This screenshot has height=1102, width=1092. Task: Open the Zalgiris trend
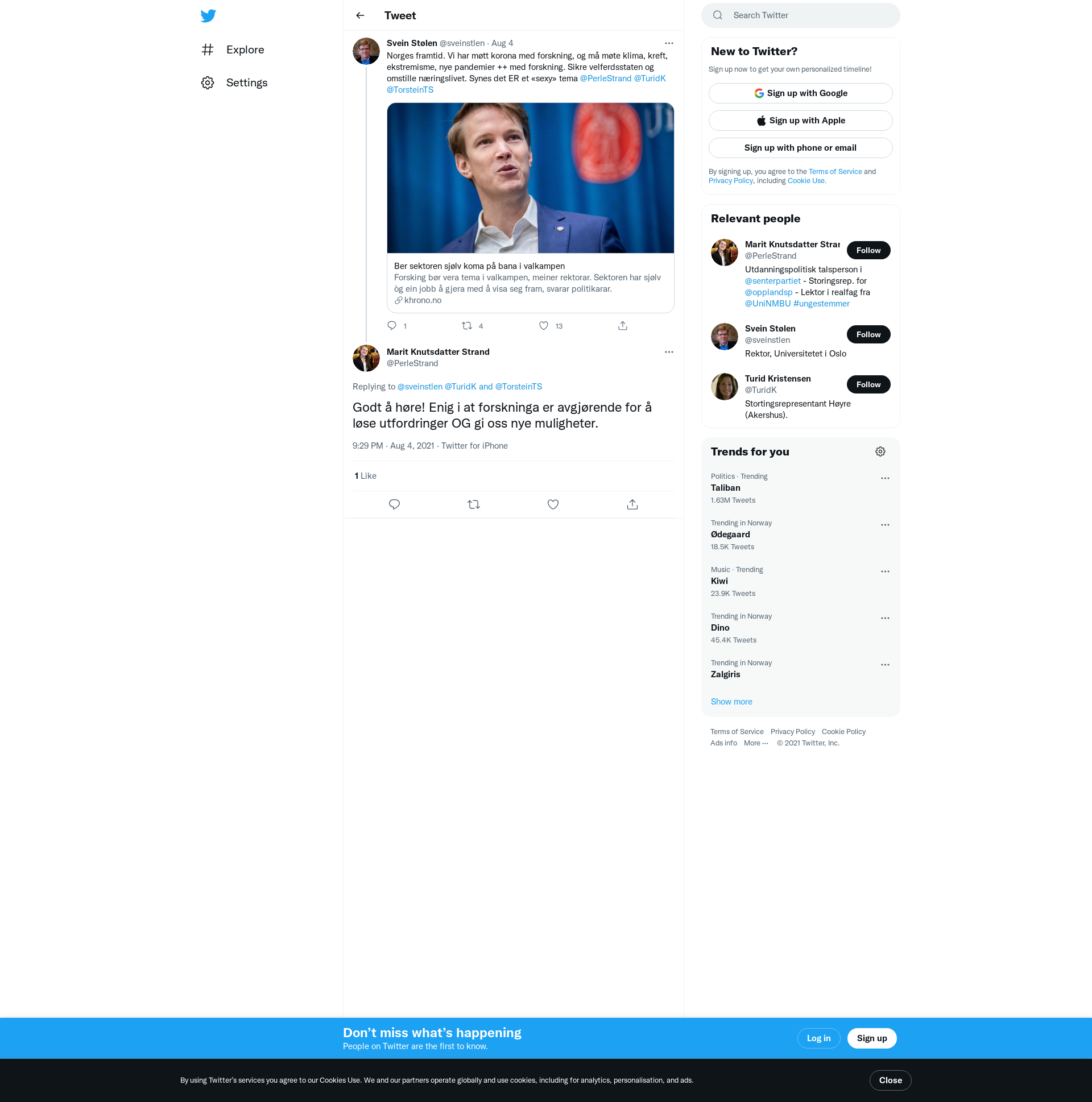[x=725, y=674]
